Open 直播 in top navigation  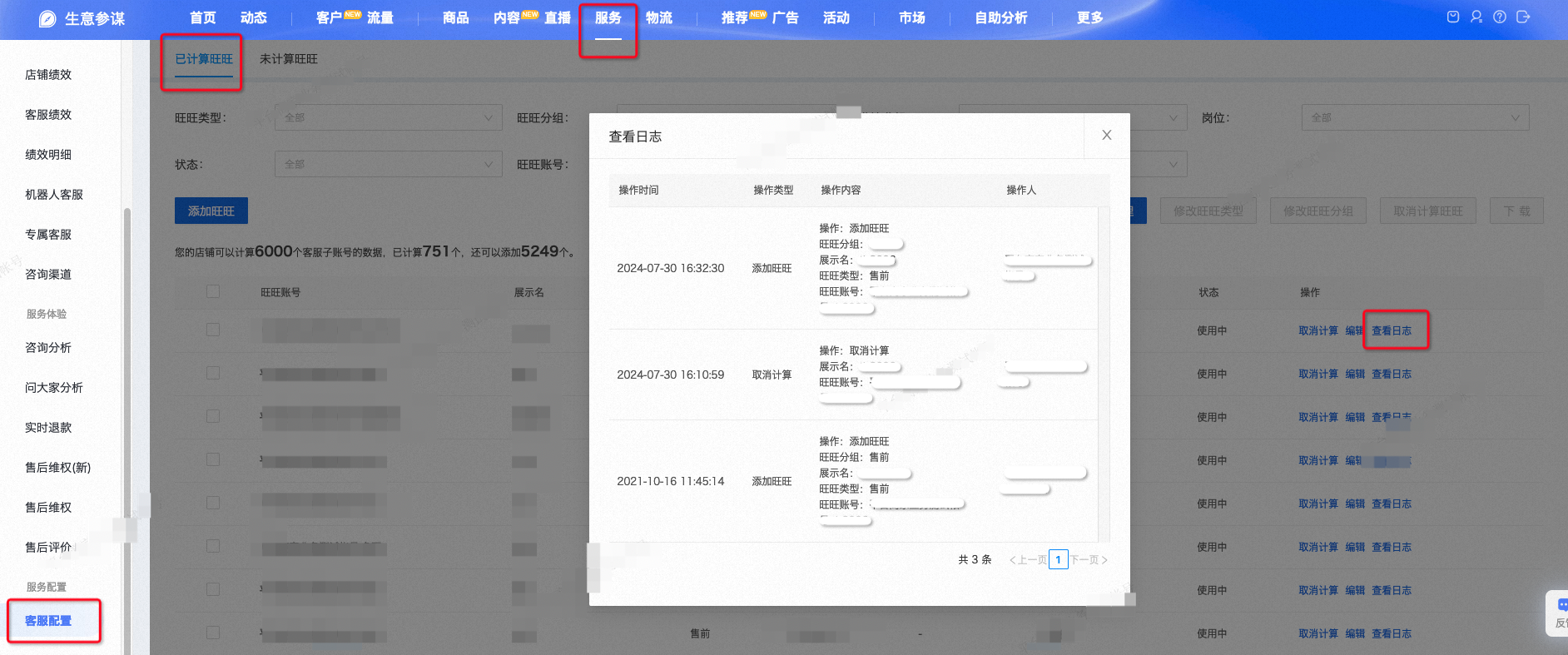click(x=558, y=17)
